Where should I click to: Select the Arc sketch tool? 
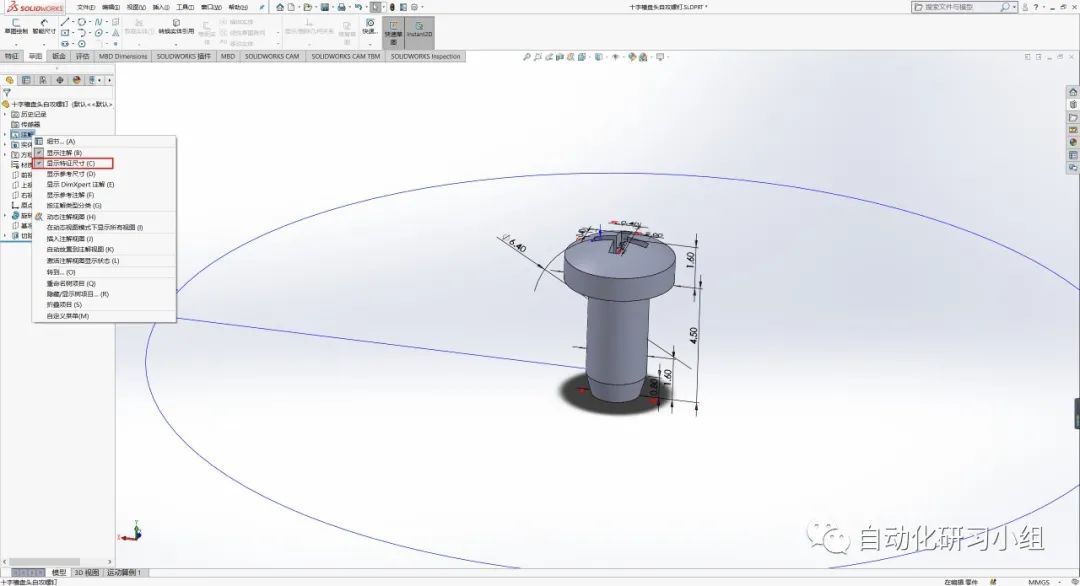82,33
